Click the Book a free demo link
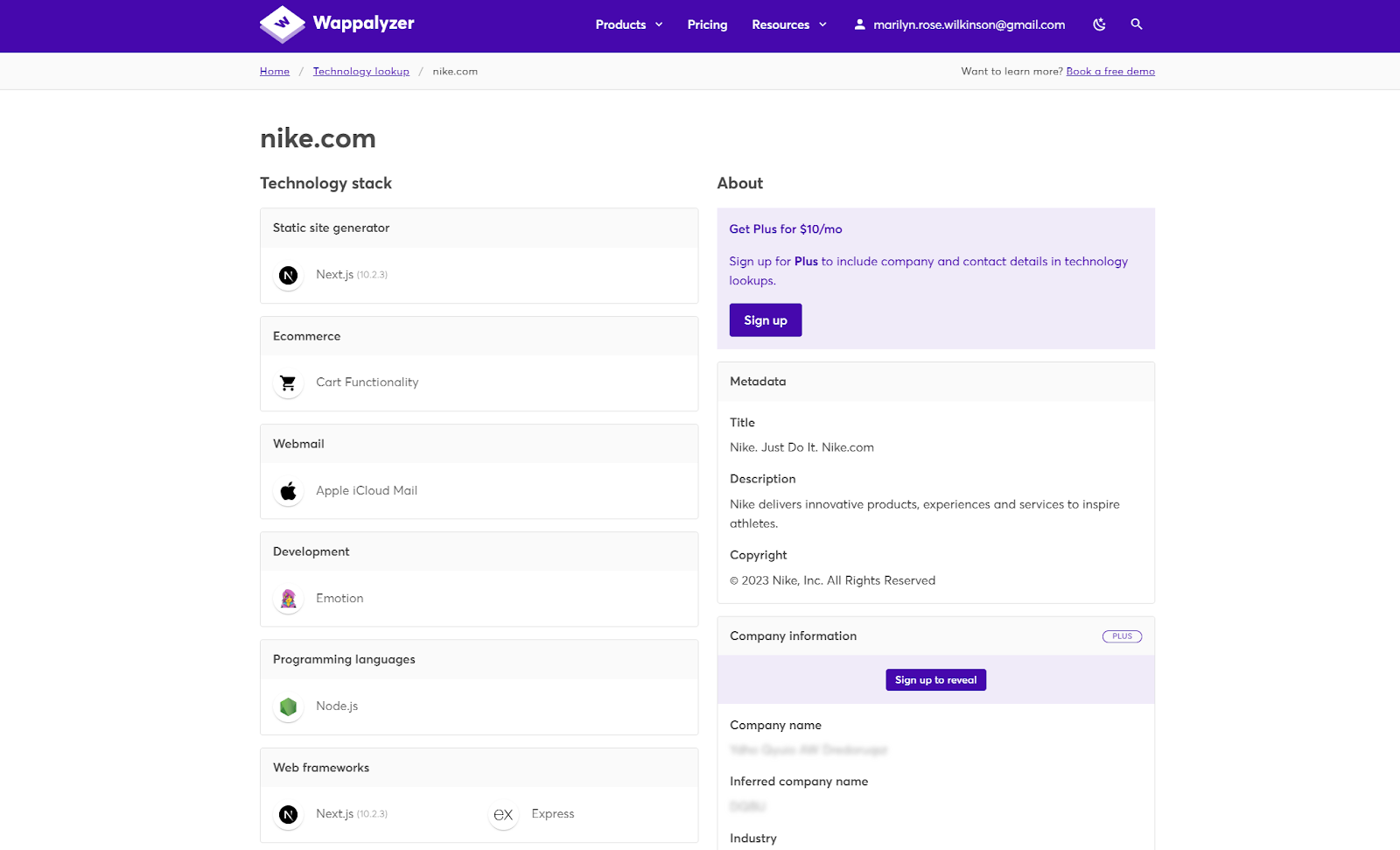This screenshot has height=850, width=1400. click(1109, 71)
